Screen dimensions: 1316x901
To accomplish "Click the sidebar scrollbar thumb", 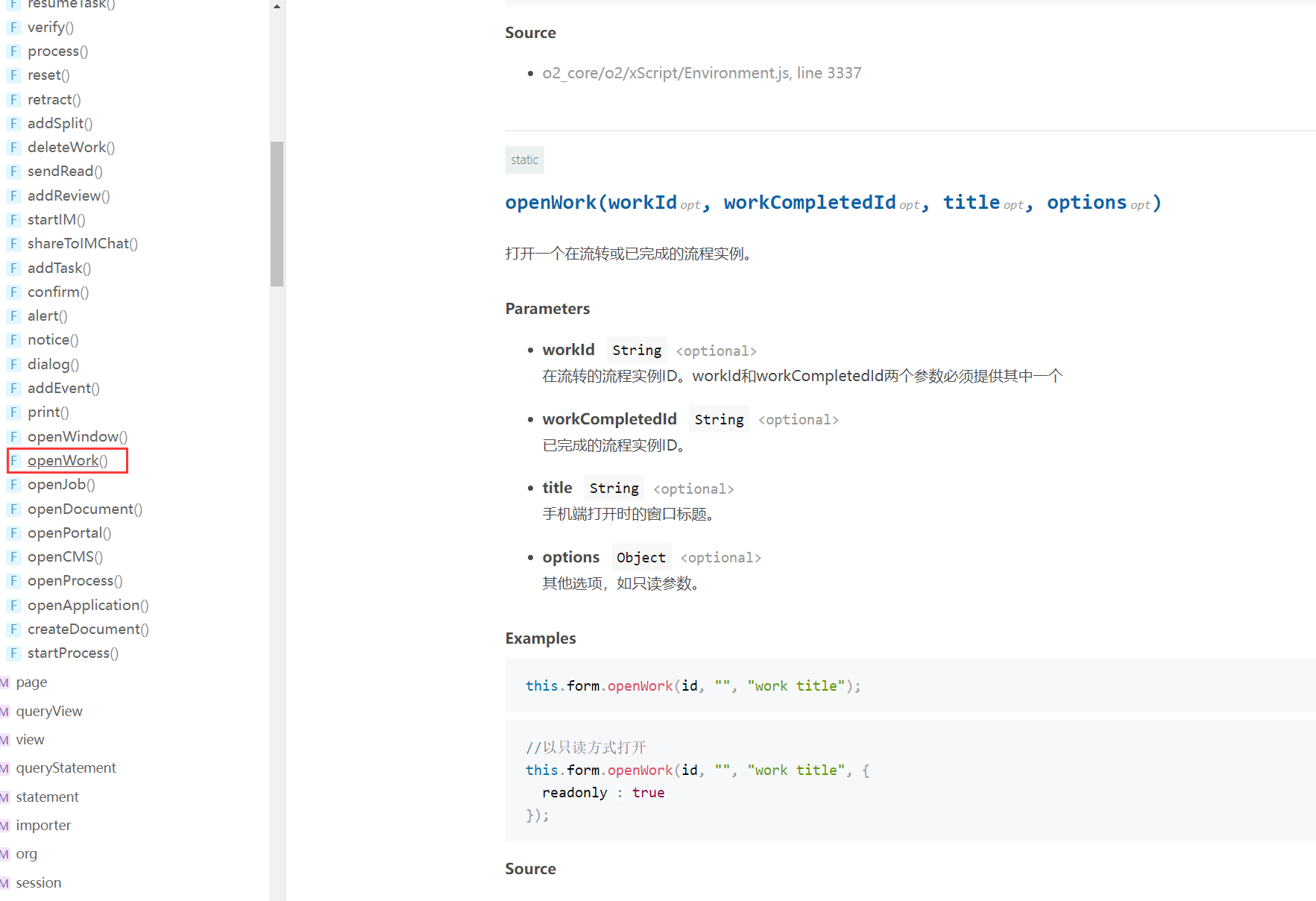I will pyautogui.click(x=277, y=213).
